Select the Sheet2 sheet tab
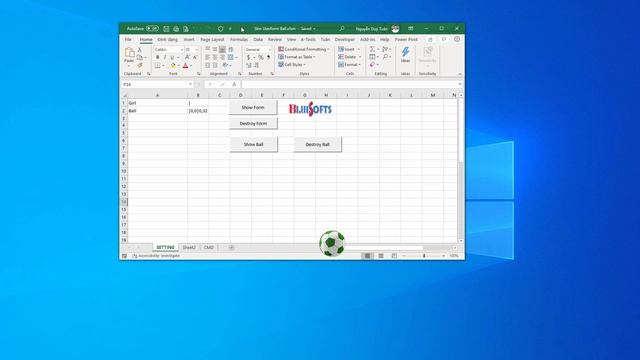 [189, 247]
